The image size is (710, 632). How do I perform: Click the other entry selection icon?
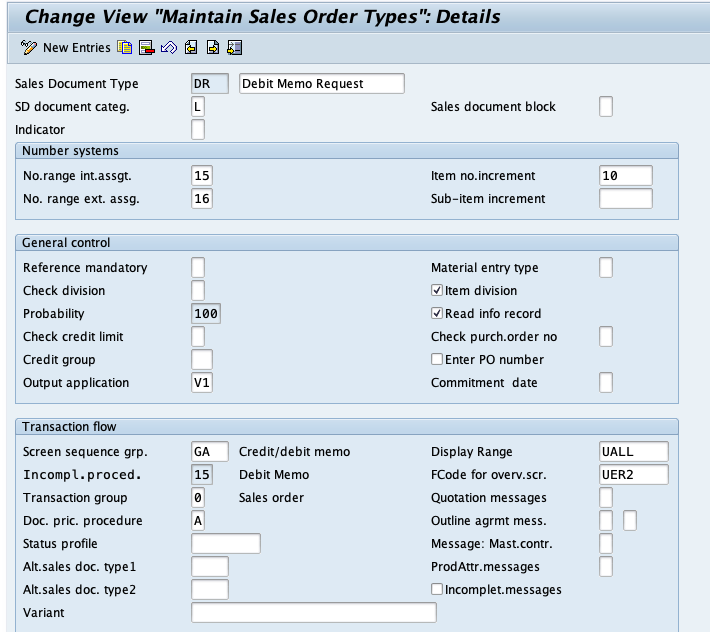pyautogui.click(x=235, y=48)
